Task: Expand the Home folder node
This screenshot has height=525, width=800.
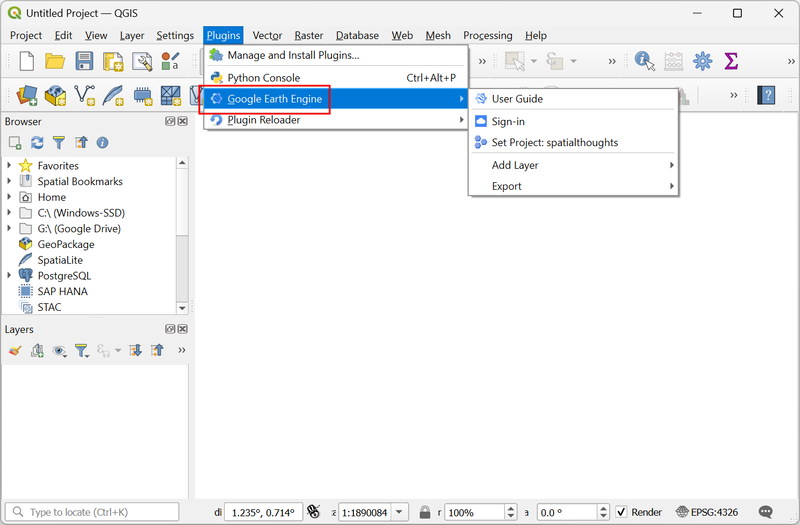Action: pyautogui.click(x=9, y=197)
